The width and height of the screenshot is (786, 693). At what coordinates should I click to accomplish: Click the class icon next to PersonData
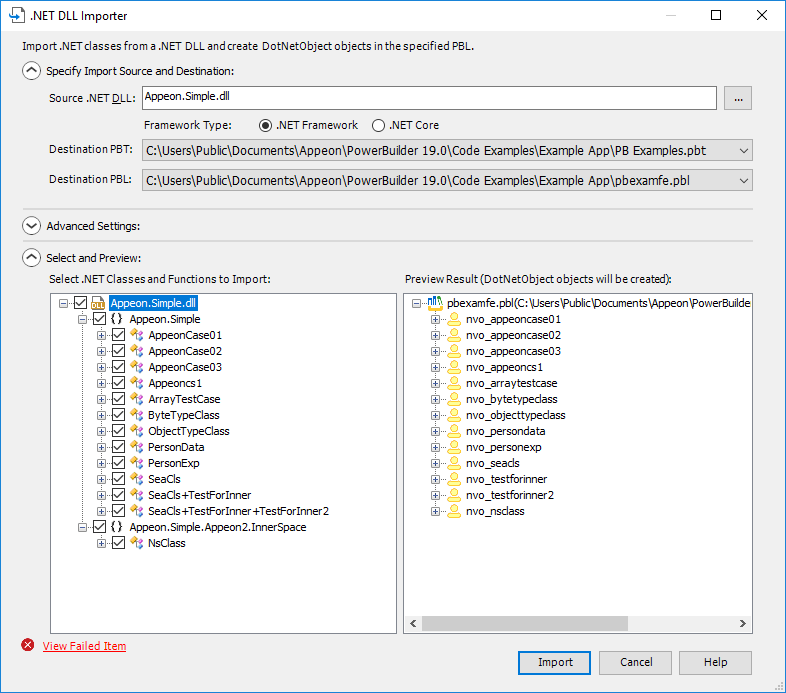coord(137,447)
